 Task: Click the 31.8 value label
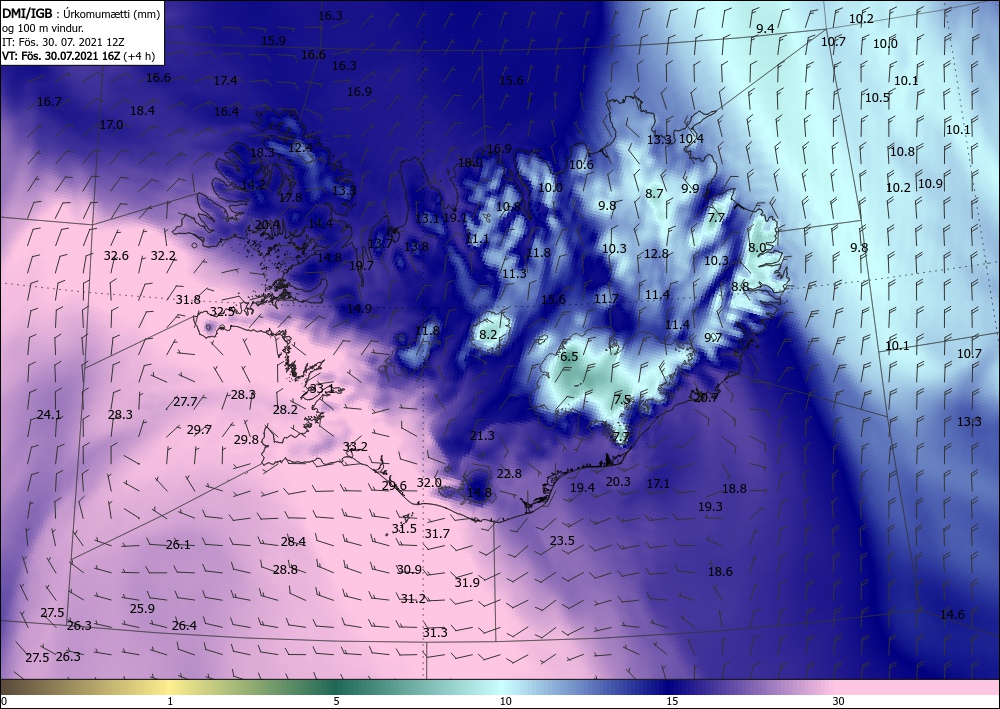188,300
